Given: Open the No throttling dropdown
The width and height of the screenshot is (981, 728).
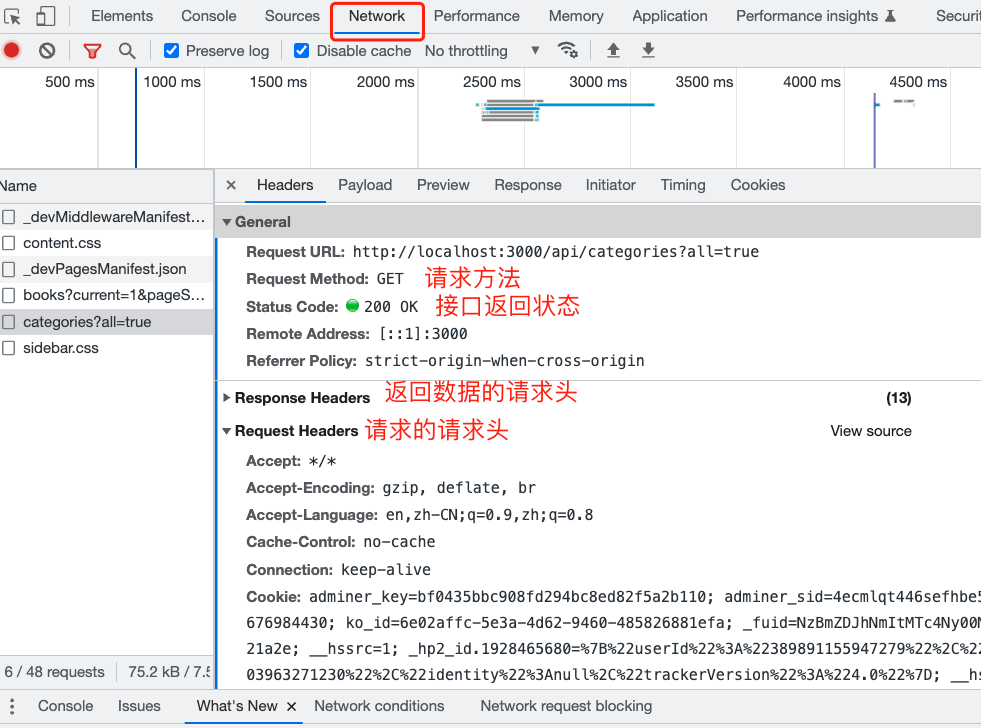Looking at the screenshot, I should click(x=482, y=51).
